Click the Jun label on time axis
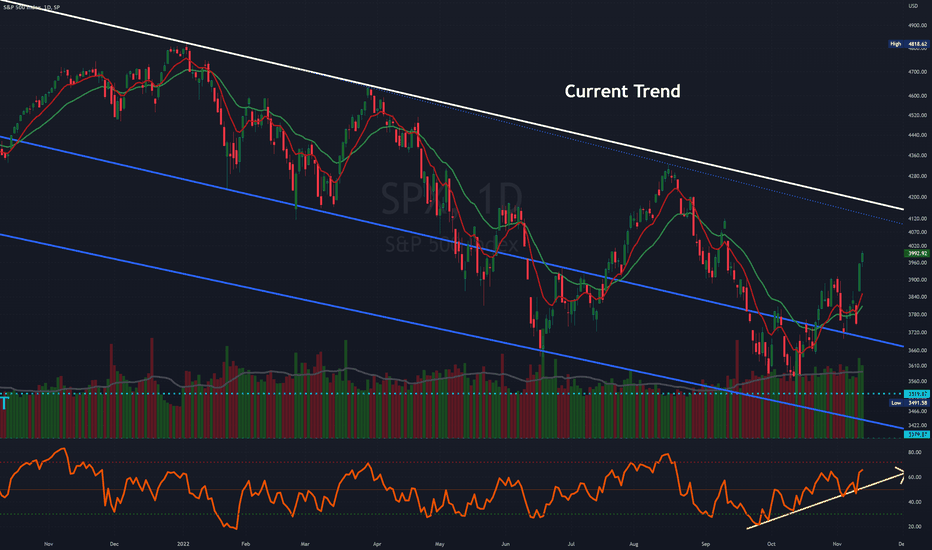 click(505, 544)
